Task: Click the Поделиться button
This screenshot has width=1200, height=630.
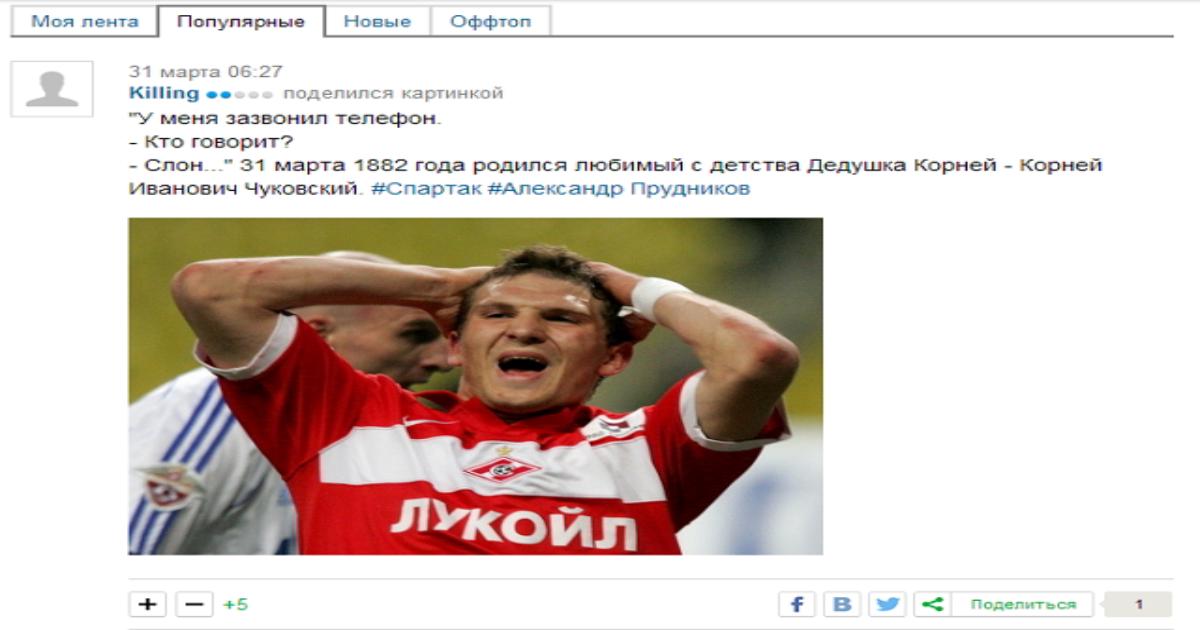Action: (x=1023, y=604)
